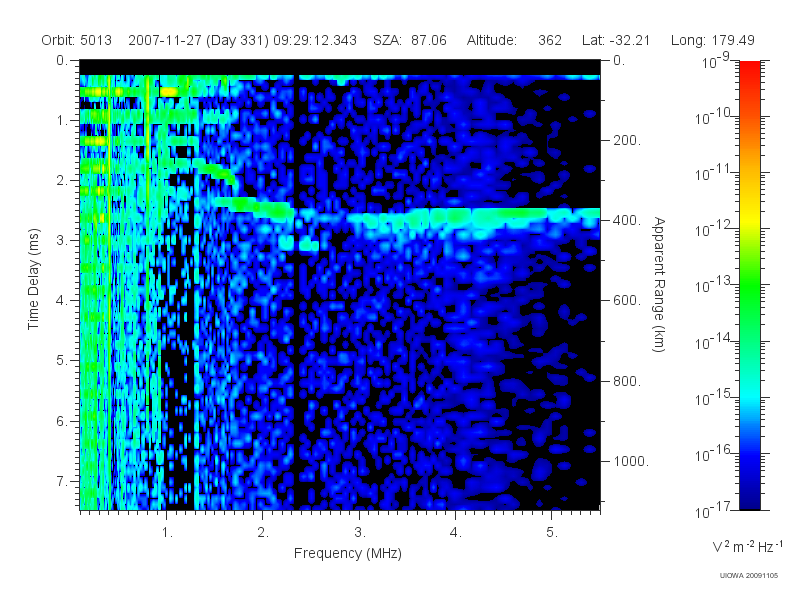Click the '3.' frequency axis tick label
The height and width of the screenshot is (600, 800).
pyautogui.click(x=360, y=532)
